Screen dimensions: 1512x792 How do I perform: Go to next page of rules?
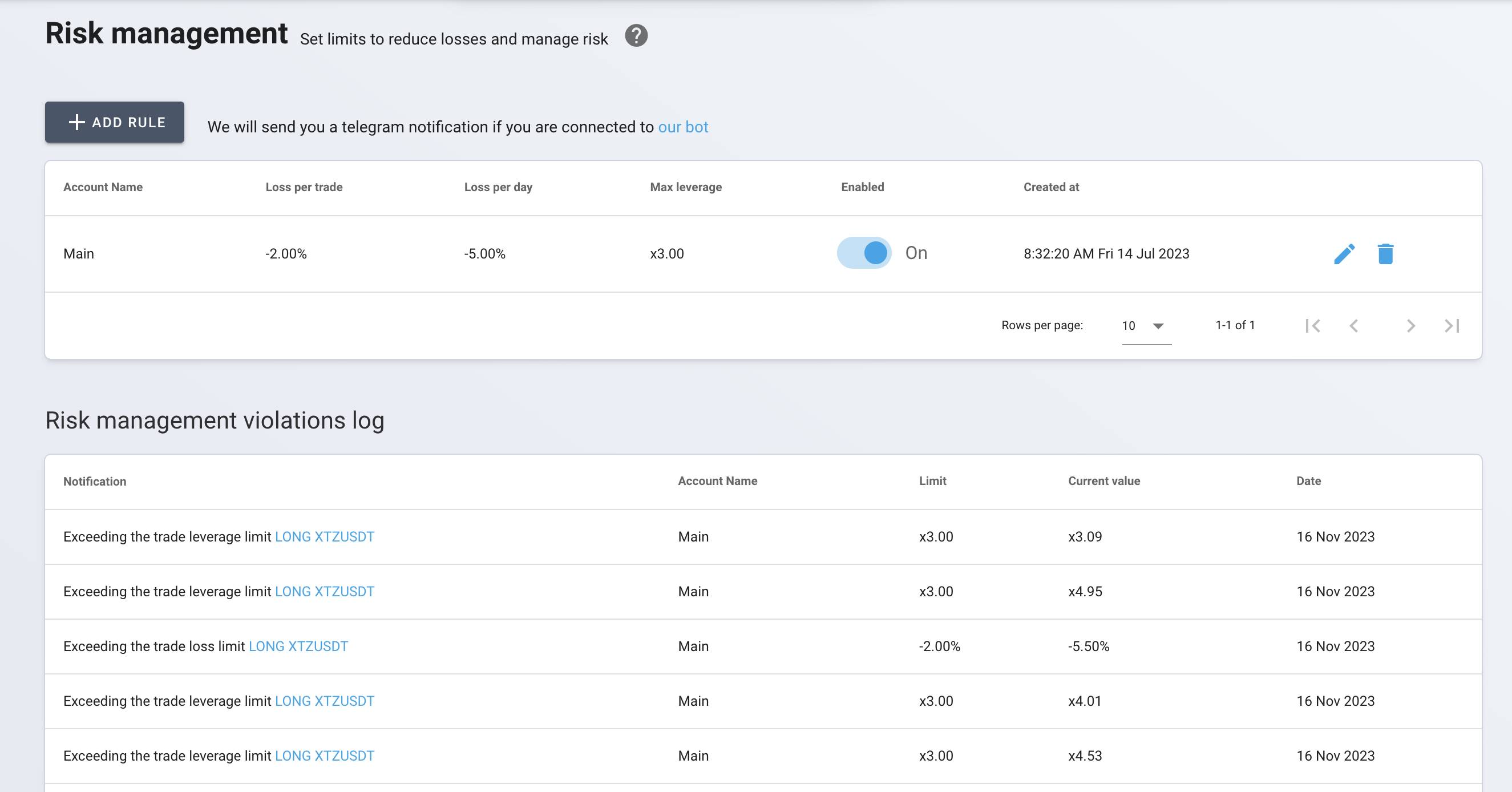1410,326
